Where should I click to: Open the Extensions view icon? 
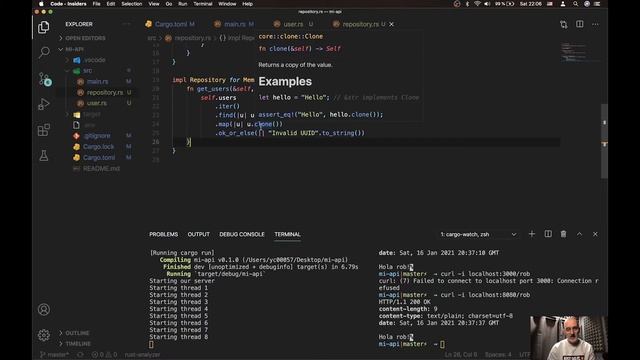pos(44,130)
